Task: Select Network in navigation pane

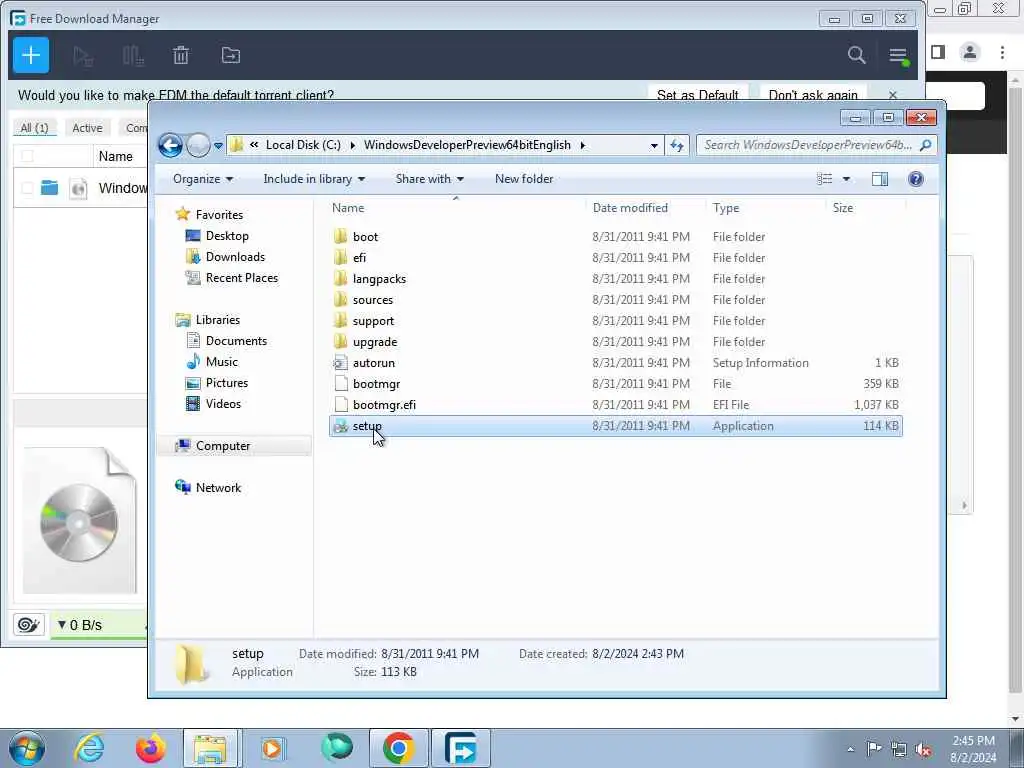Action: 218,488
